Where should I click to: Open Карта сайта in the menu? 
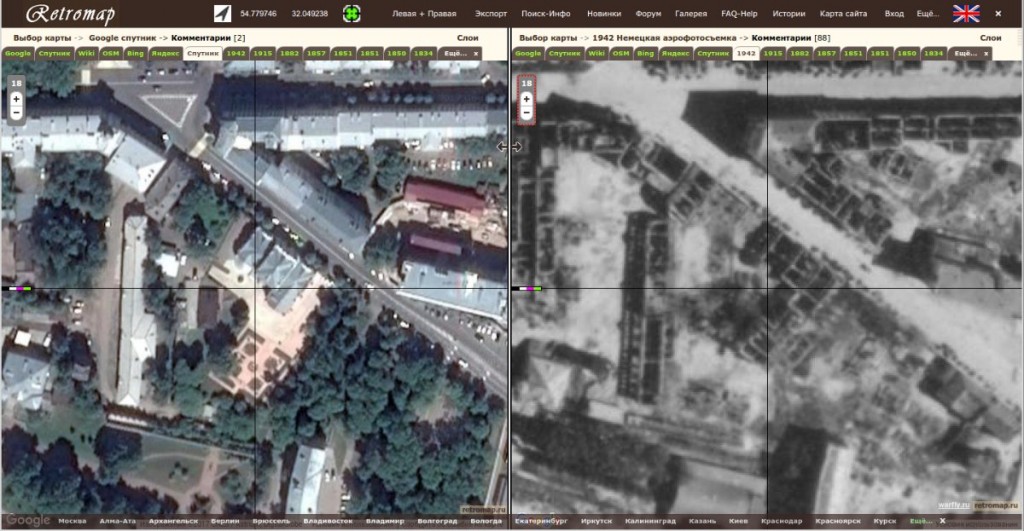point(843,14)
